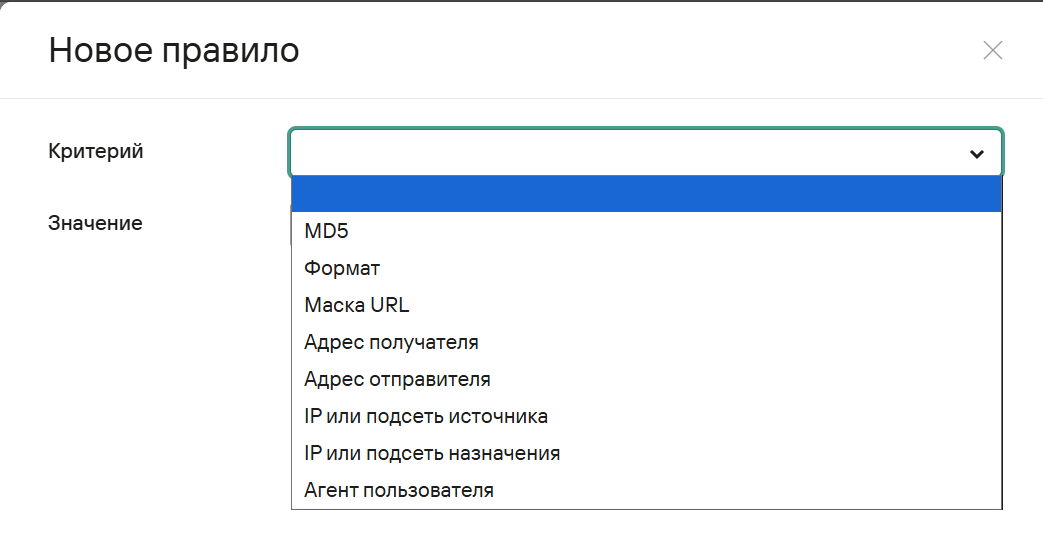Choose MD5 from the criteria list
1043x557 pixels.
[x=327, y=231]
